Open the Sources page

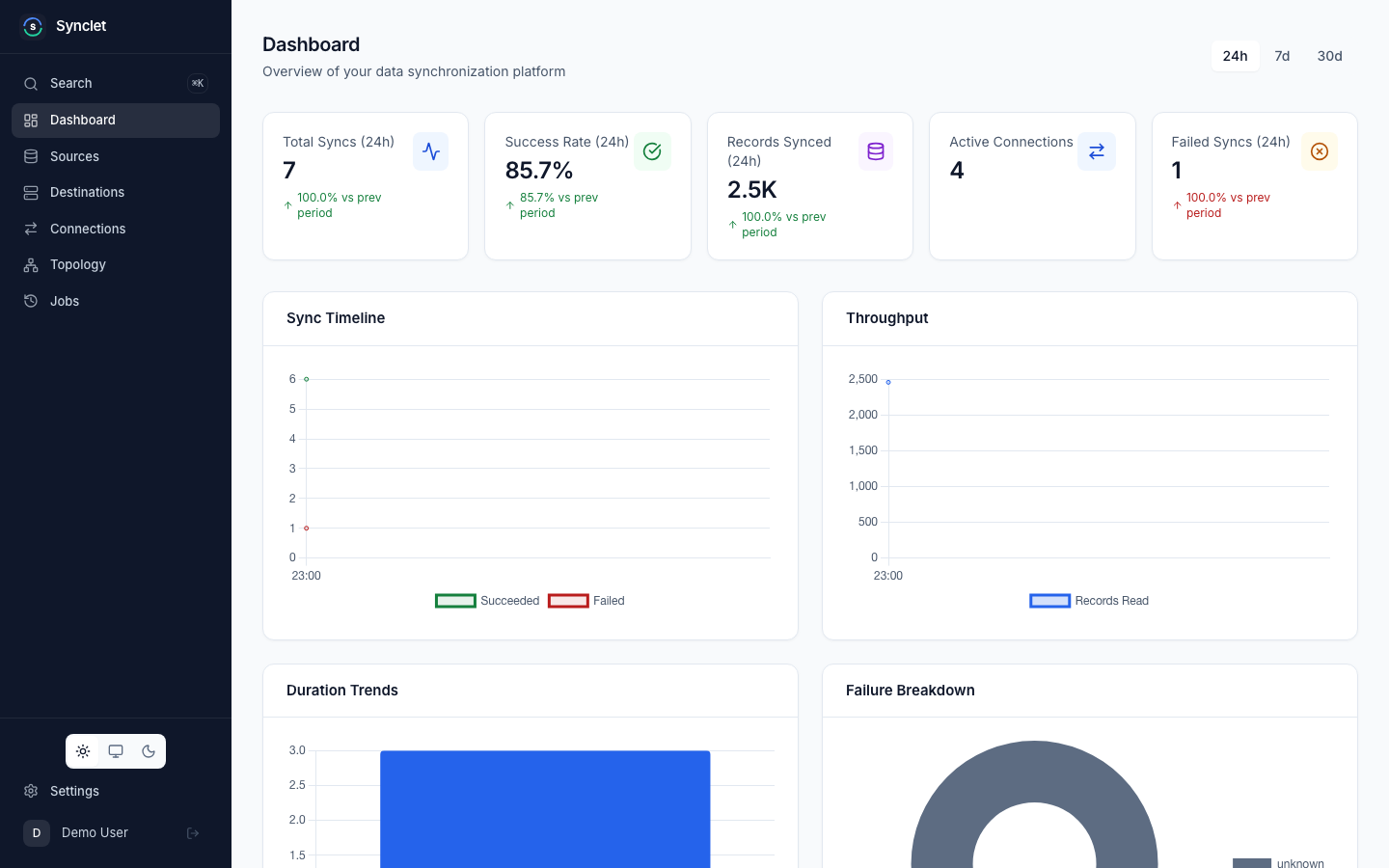tap(116, 156)
